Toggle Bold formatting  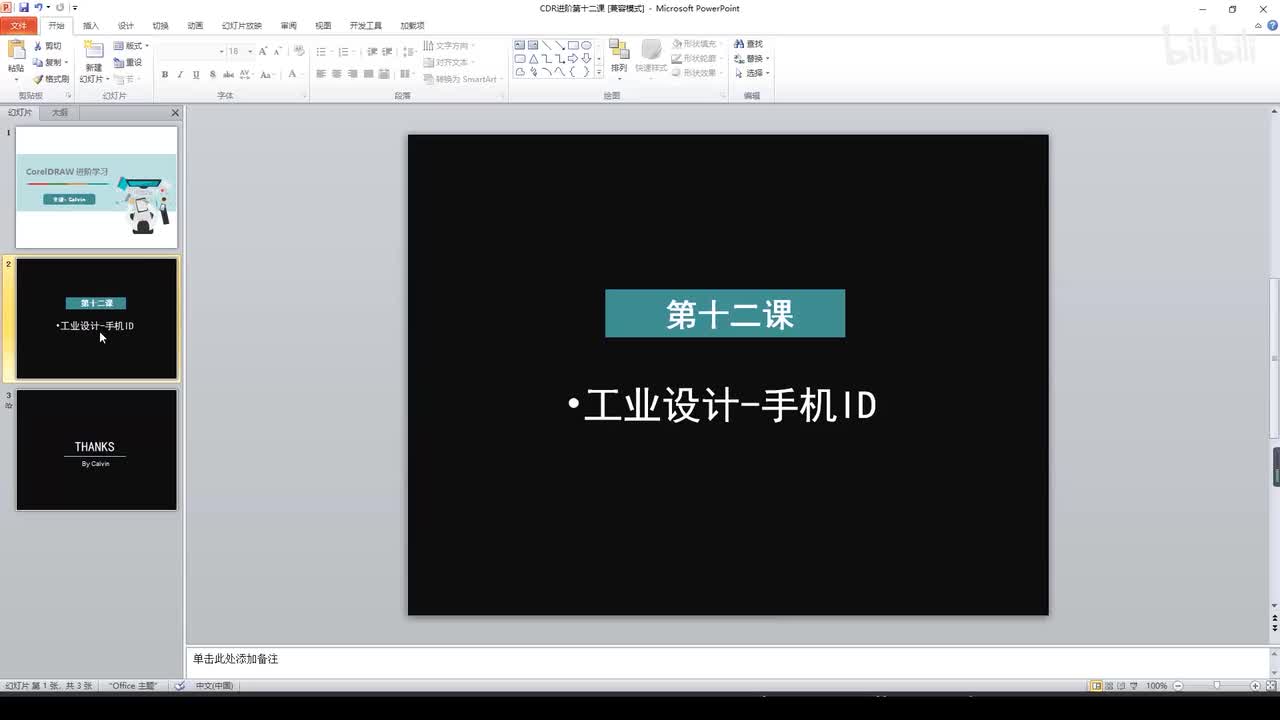(x=165, y=74)
